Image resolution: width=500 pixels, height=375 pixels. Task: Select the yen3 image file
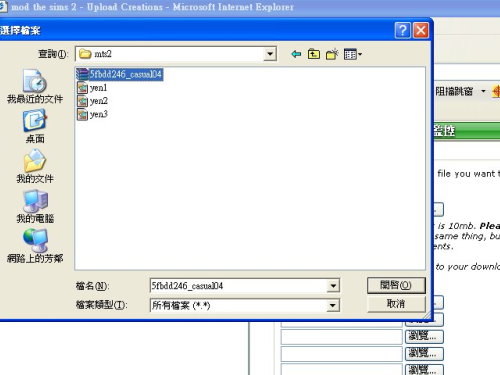92,114
